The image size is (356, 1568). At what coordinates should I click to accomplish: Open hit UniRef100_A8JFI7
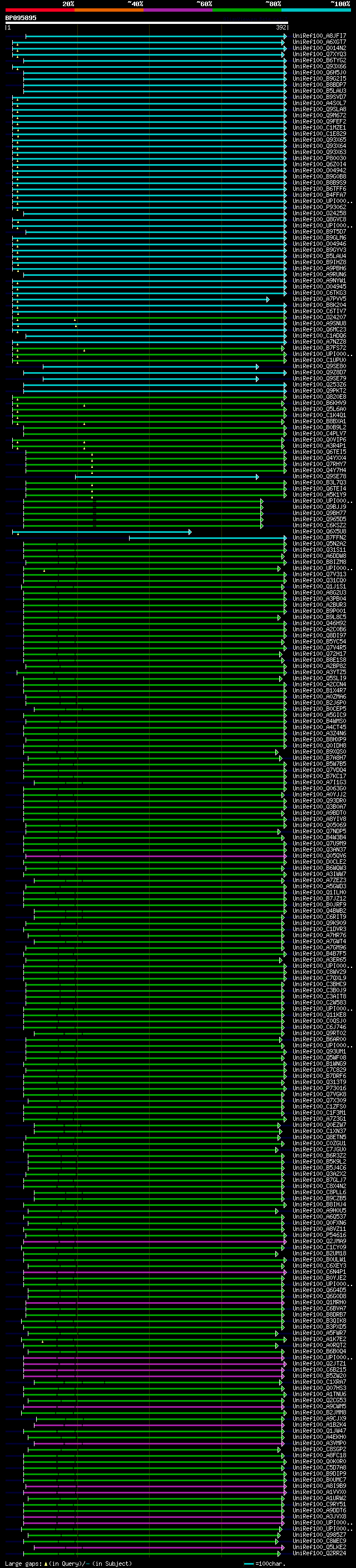pyautogui.click(x=319, y=36)
